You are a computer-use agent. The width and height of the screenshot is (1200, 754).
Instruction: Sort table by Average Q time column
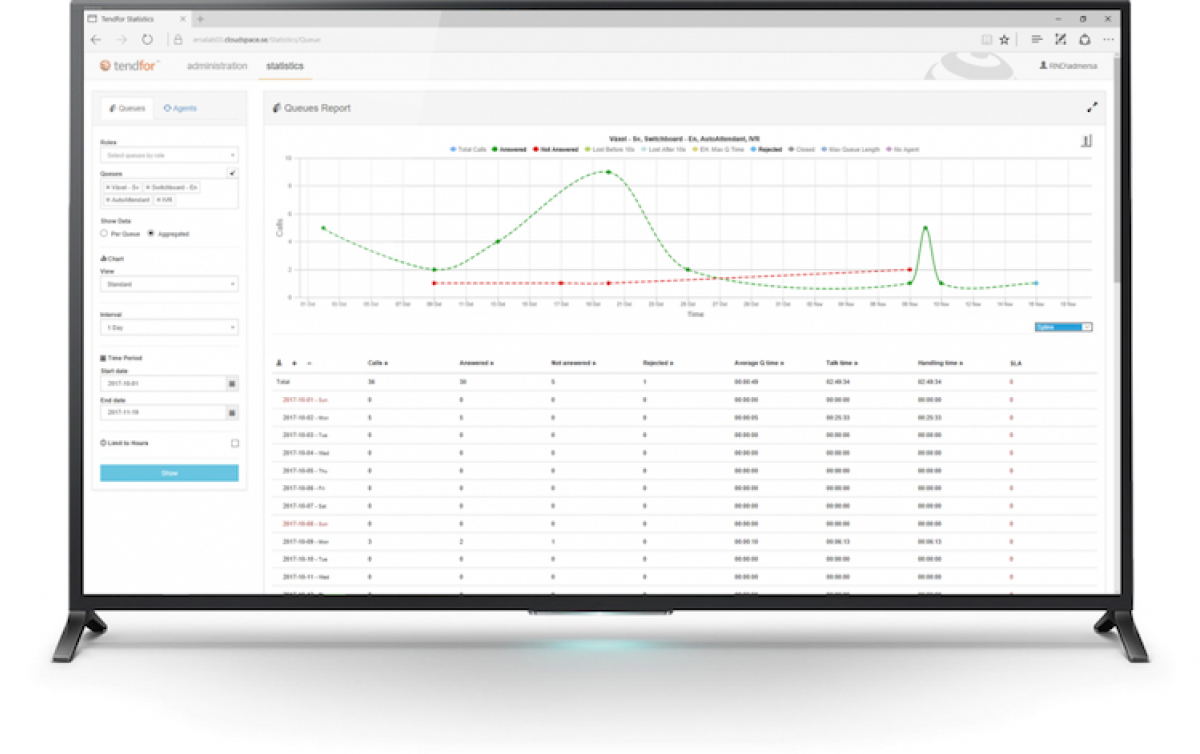(x=759, y=363)
